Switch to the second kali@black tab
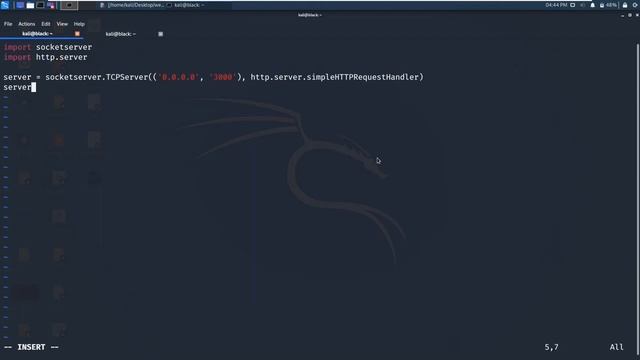 pos(121,34)
